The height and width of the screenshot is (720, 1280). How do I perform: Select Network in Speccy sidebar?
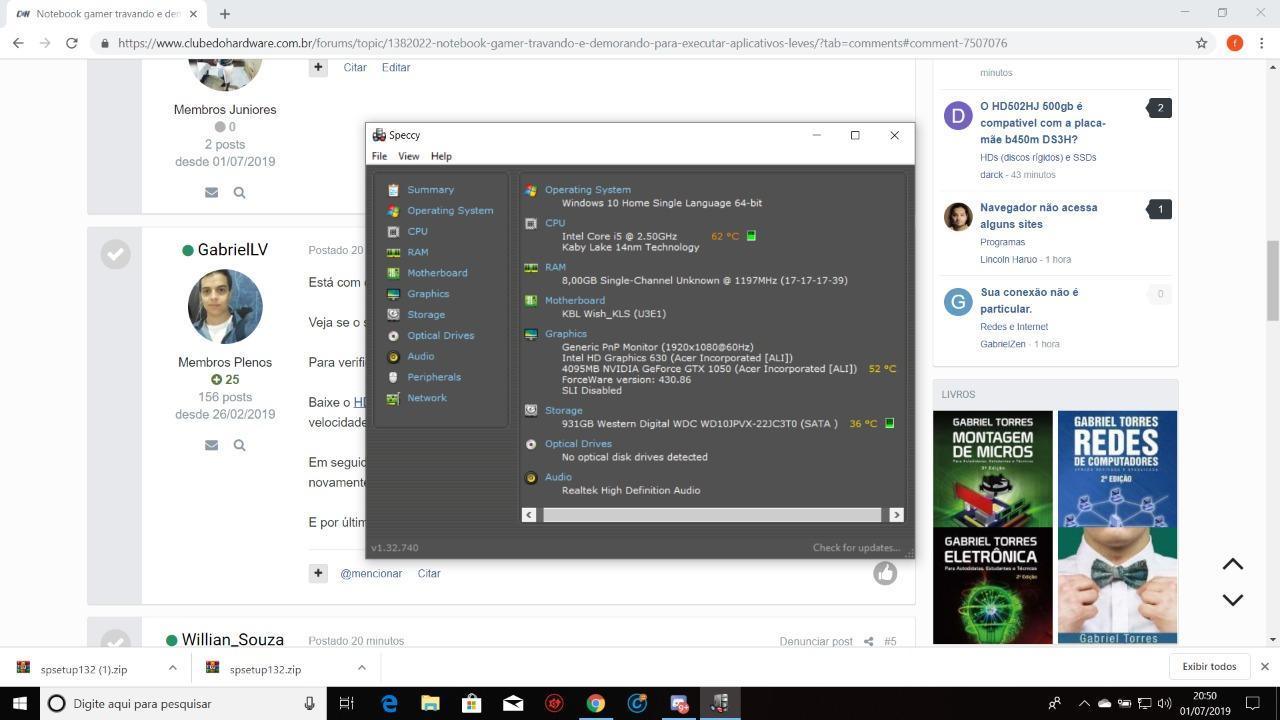pyautogui.click(x=427, y=398)
